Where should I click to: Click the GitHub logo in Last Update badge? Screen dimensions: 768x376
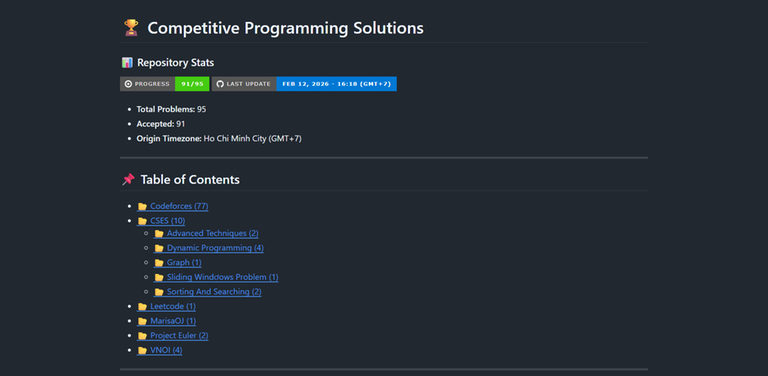coord(220,84)
